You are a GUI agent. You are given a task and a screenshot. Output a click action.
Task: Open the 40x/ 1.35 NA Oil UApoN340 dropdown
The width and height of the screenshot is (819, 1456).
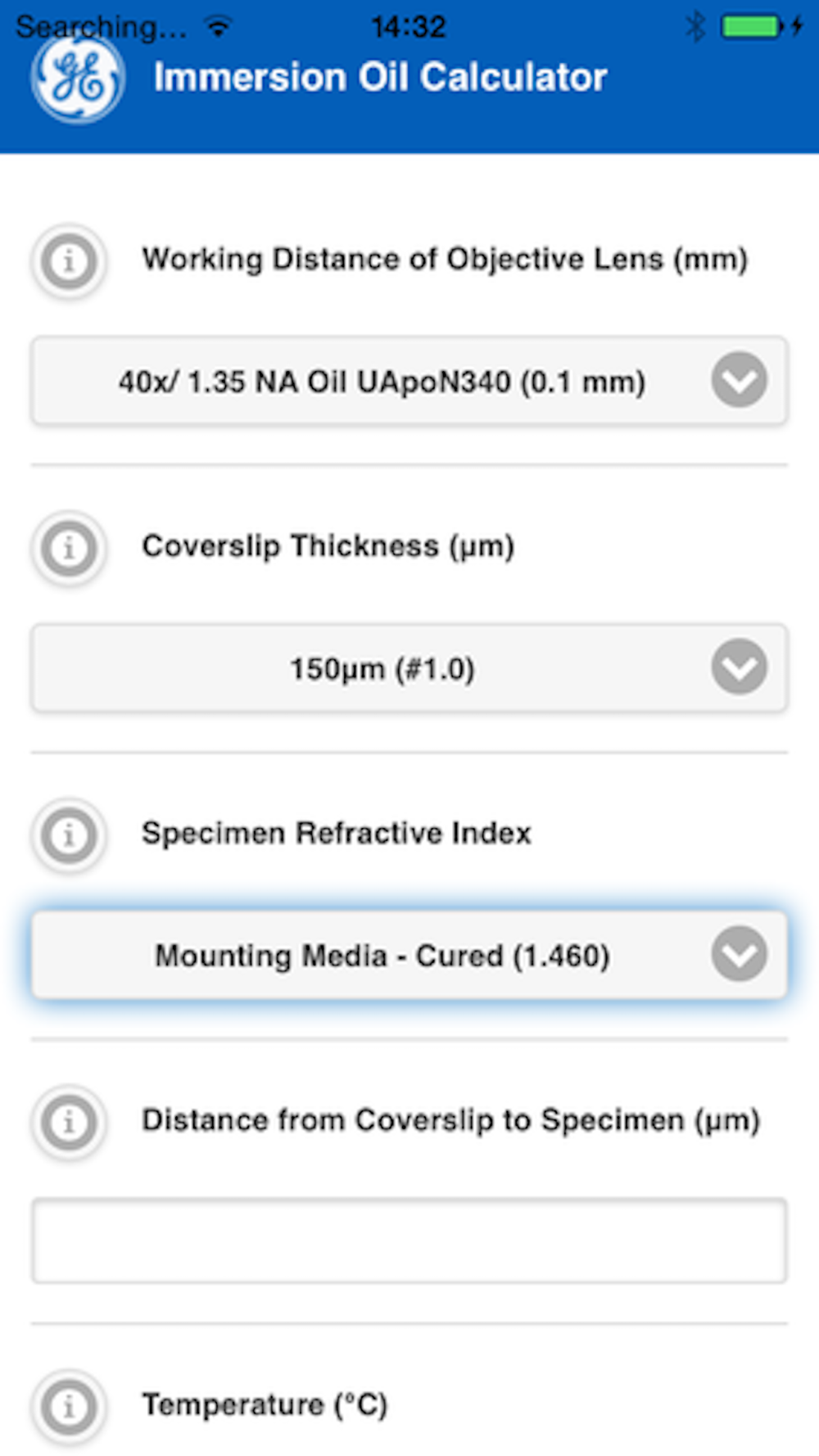coord(409,381)
